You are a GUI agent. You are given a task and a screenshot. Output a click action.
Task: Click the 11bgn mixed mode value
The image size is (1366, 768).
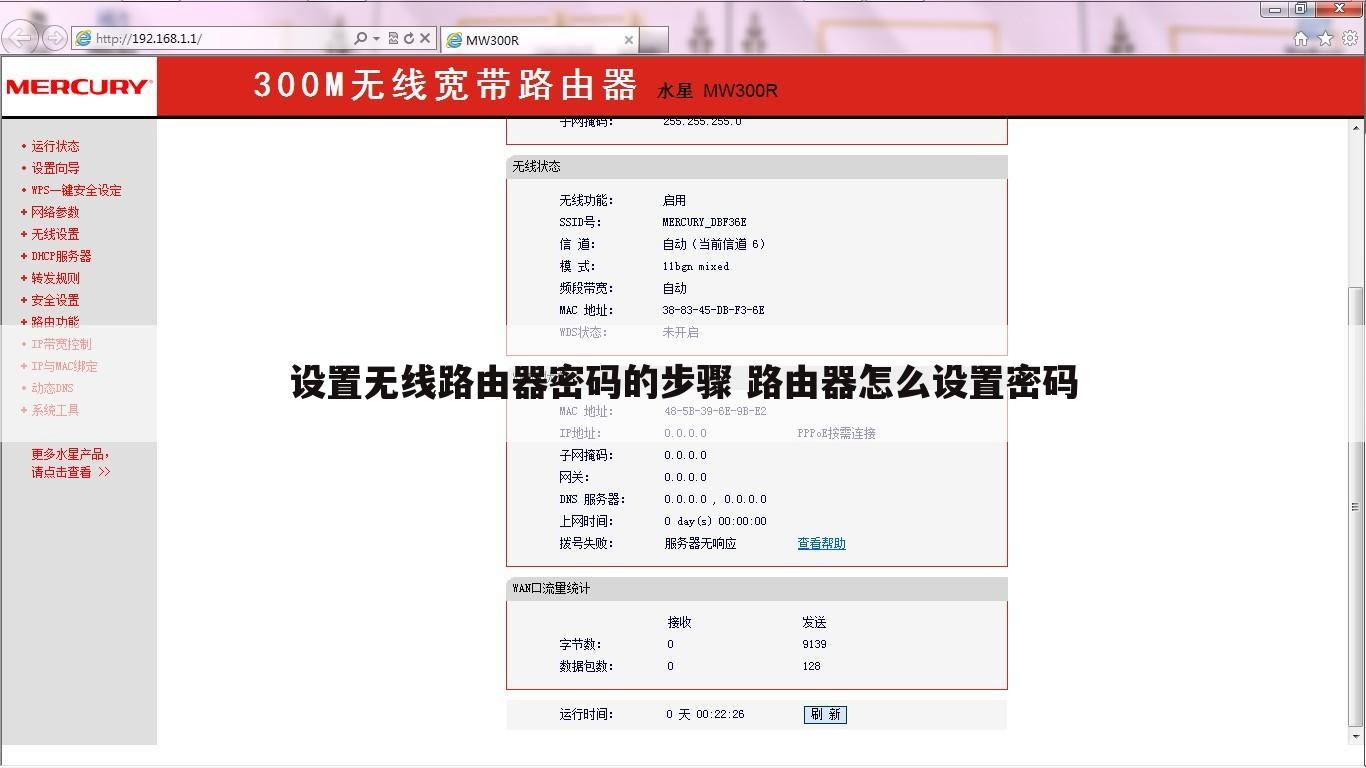[695, 266]
